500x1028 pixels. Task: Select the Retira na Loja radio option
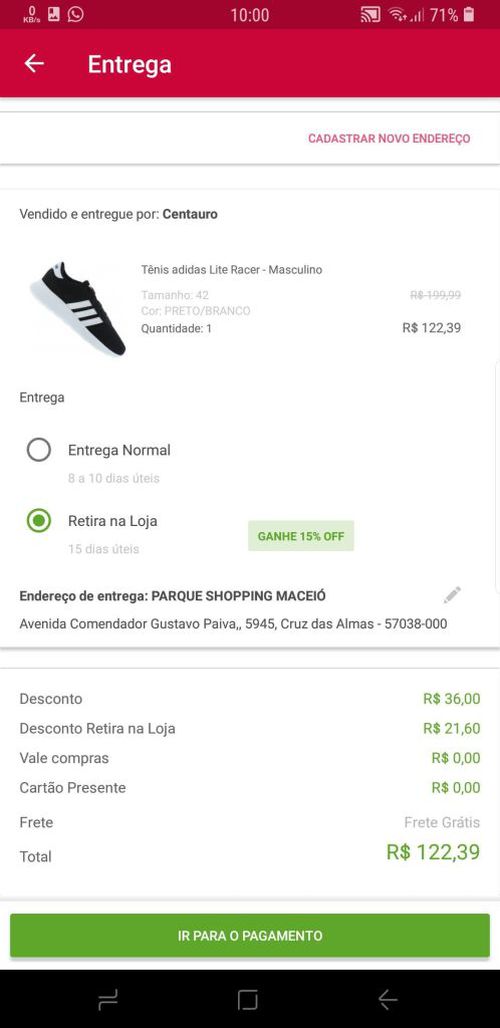(x=39, y=521)
